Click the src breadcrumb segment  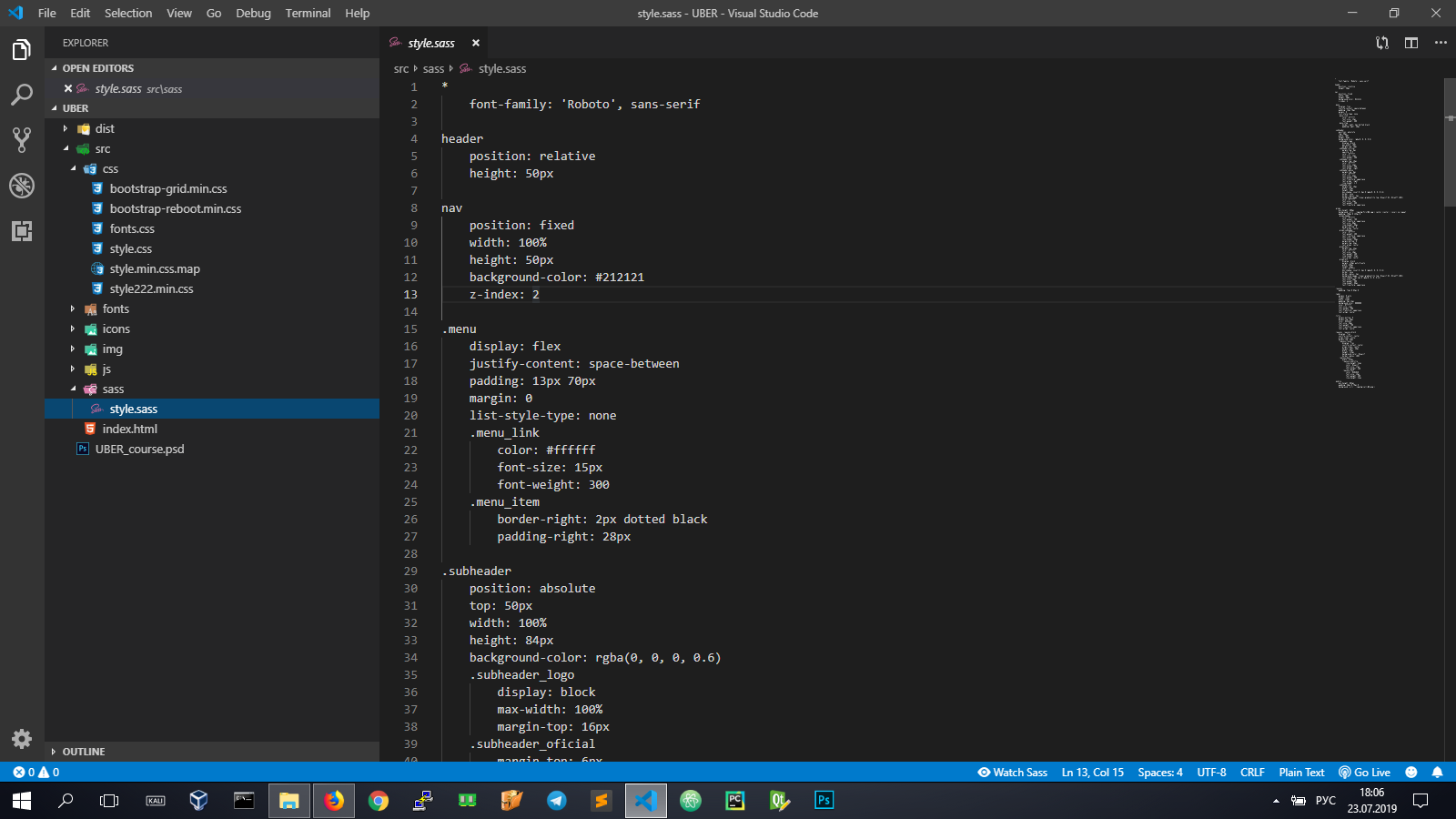point(401,68)
